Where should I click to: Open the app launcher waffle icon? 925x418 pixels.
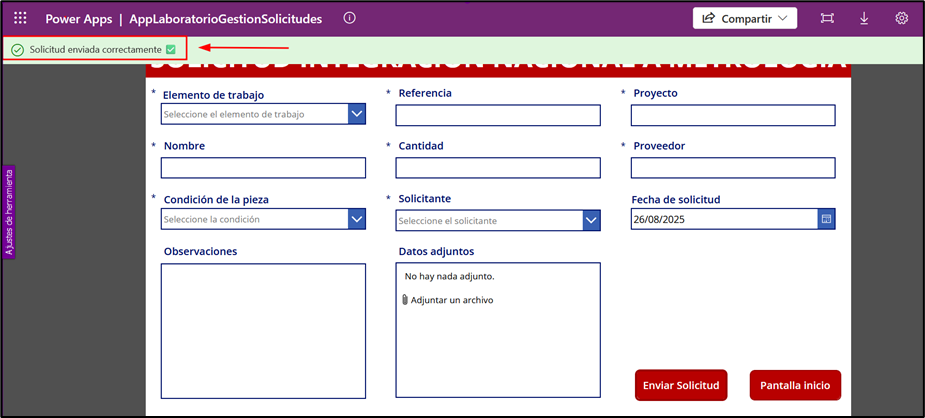tap(20, 18)
